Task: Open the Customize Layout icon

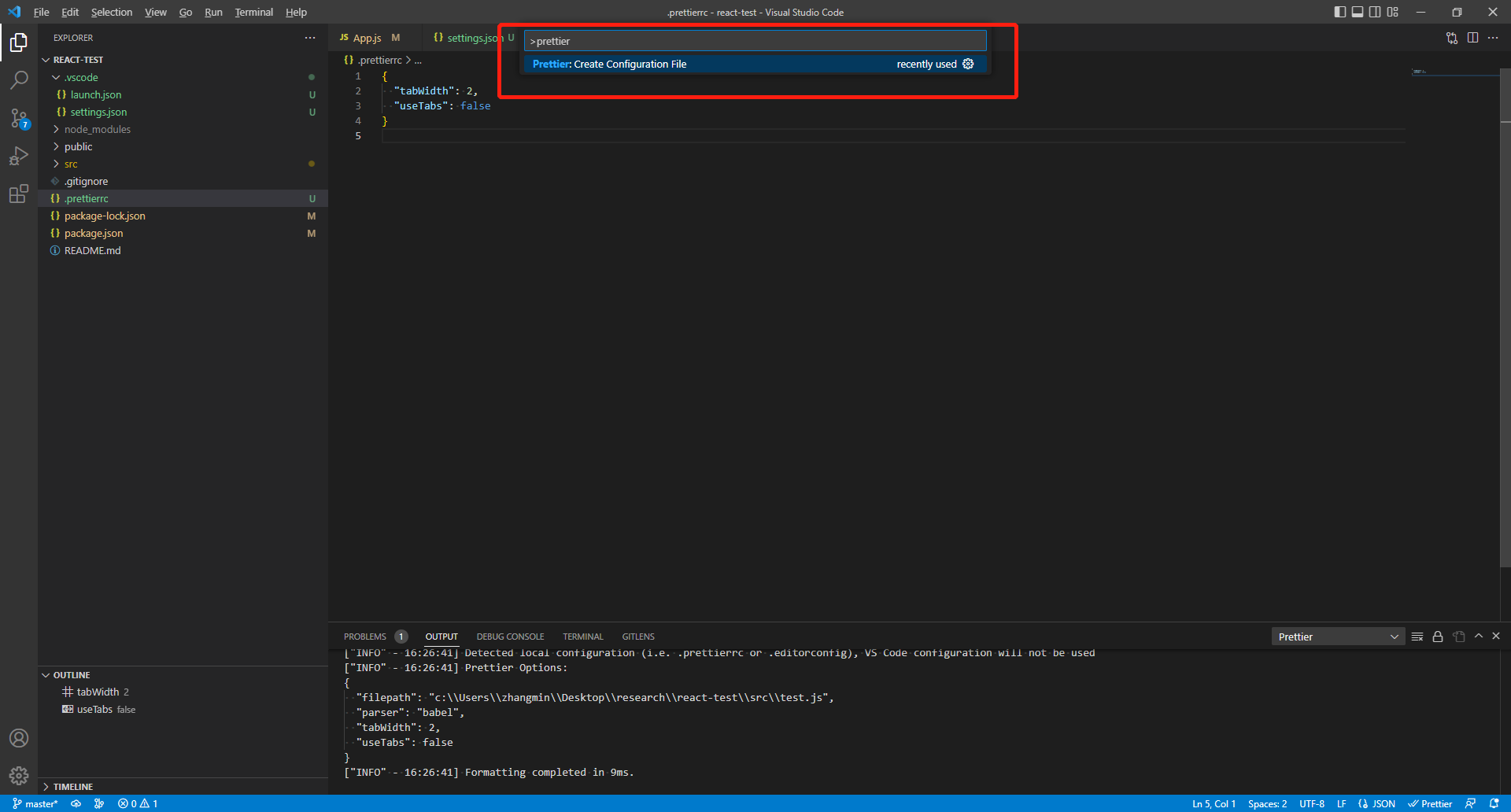Action: tap(1393, 12)
